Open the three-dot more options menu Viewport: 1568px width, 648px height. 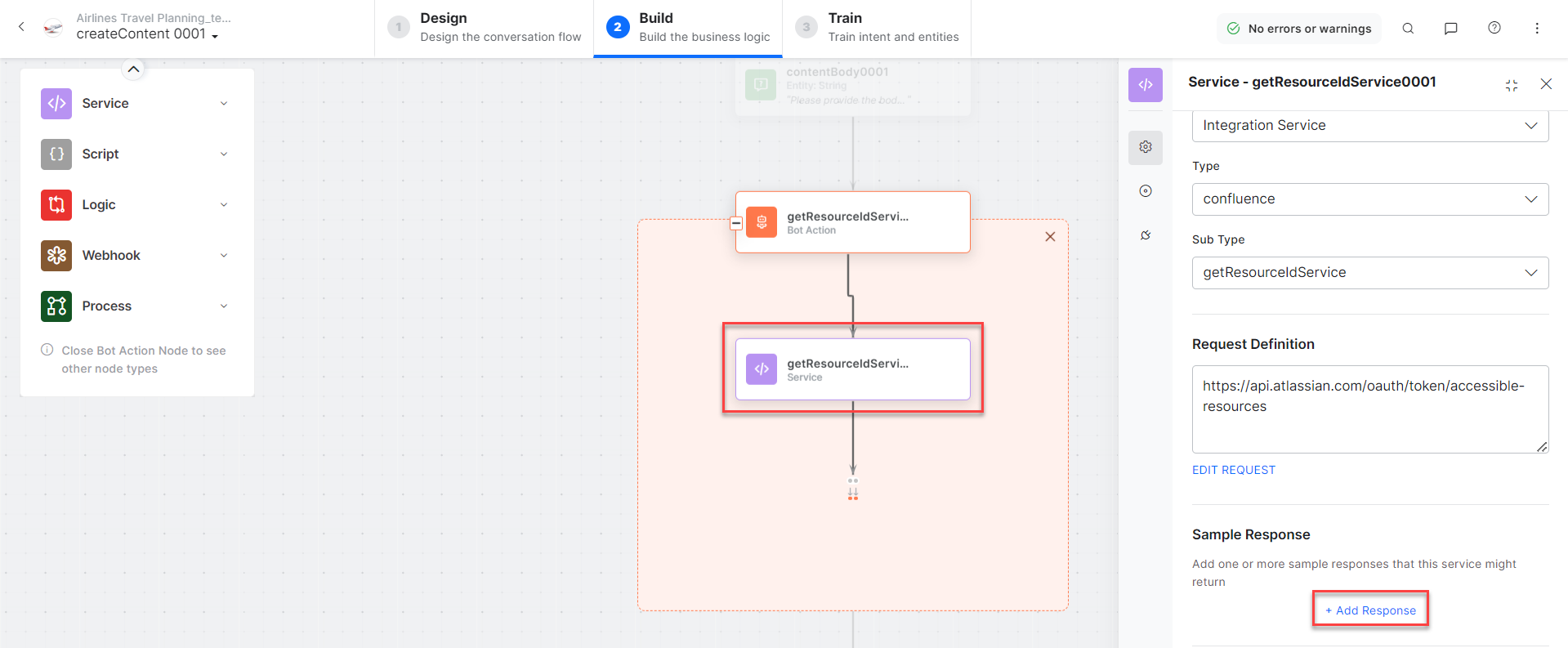pyautogui.click(x=1537, y=29)
